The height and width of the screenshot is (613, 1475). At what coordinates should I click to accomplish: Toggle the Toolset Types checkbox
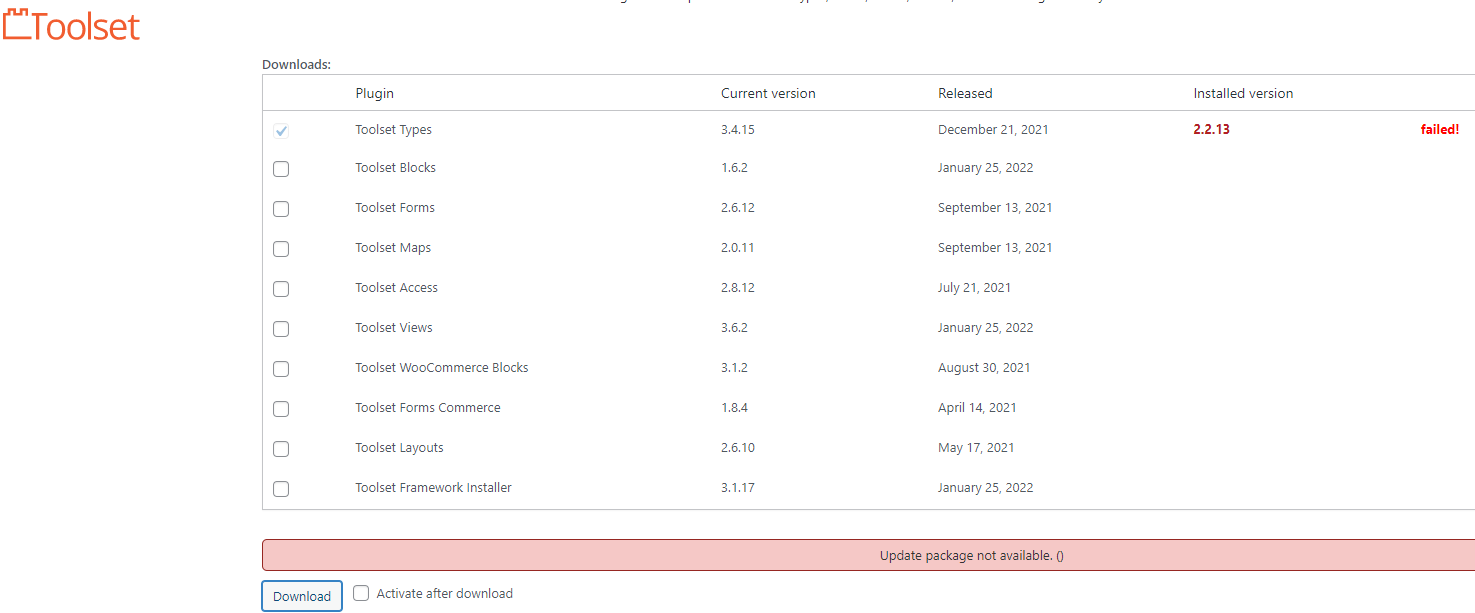pos(281,131)
